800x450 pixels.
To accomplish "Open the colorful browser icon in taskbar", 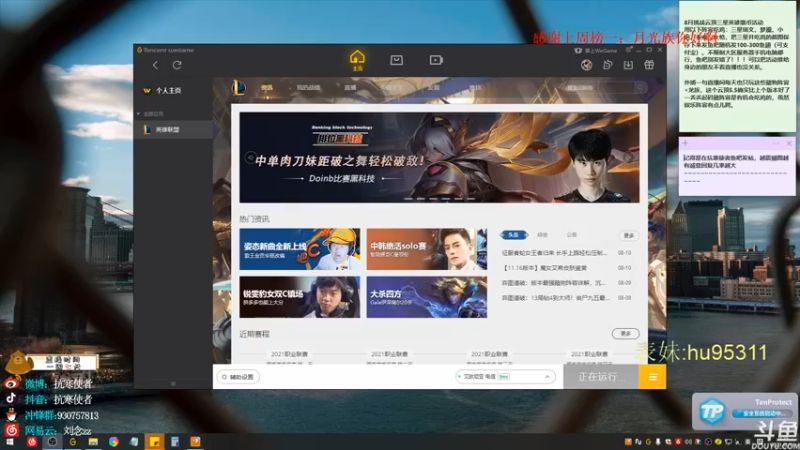I will [x=113, y=442].
